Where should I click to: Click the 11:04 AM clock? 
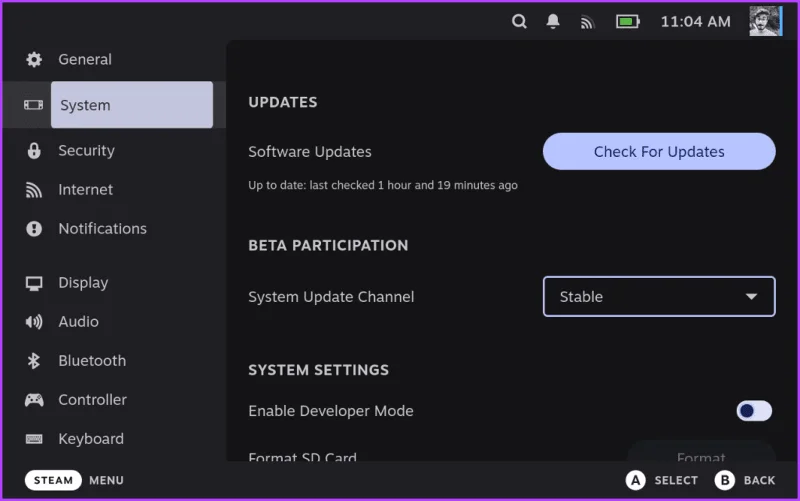(x=695, y=21)
